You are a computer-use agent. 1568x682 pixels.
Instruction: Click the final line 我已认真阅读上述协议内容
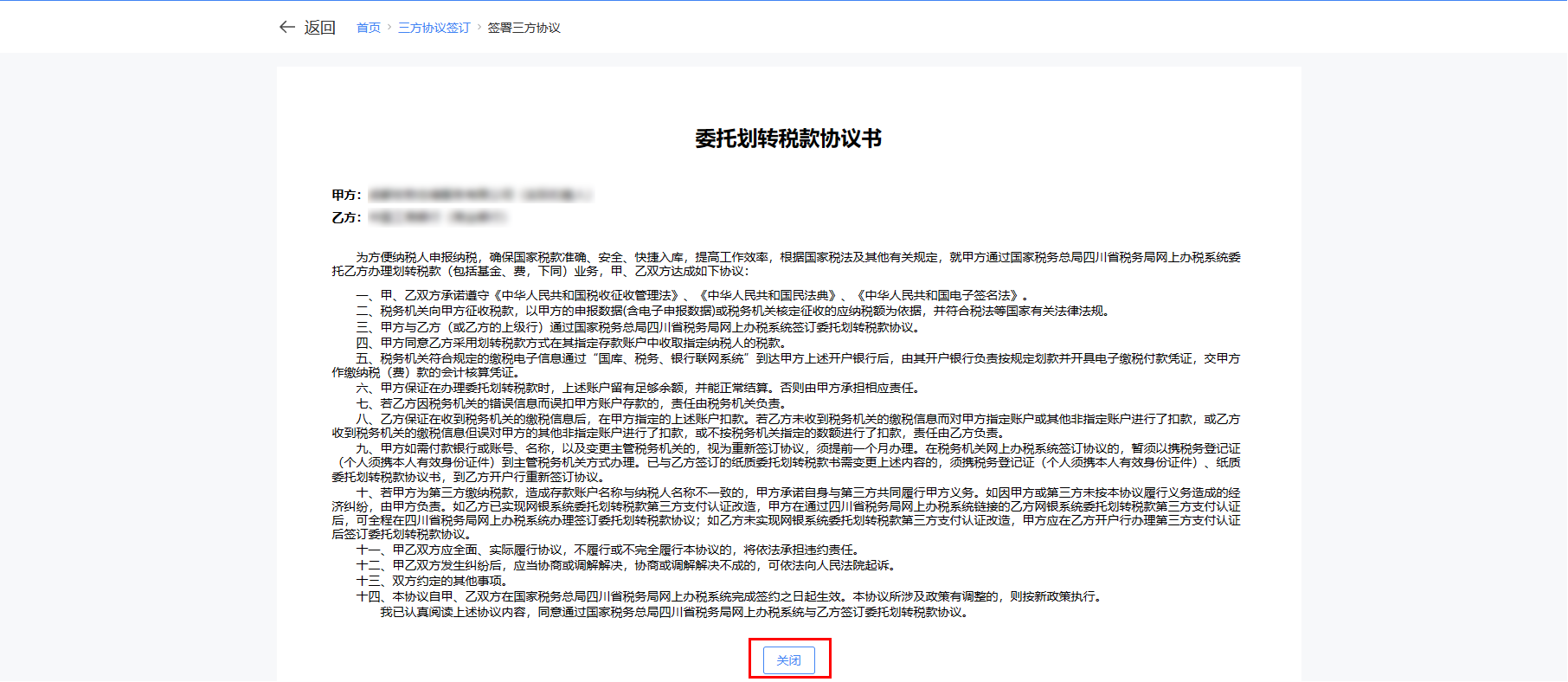[676, 612]
